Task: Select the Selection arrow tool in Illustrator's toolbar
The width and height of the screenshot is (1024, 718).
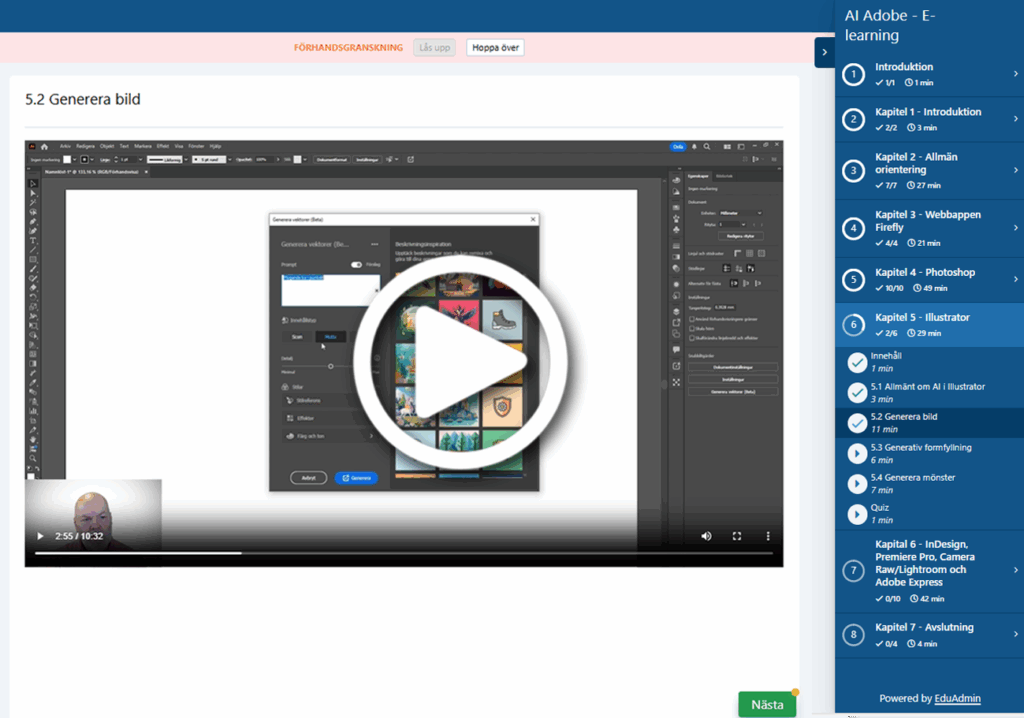Action: [x=33, y=184]
